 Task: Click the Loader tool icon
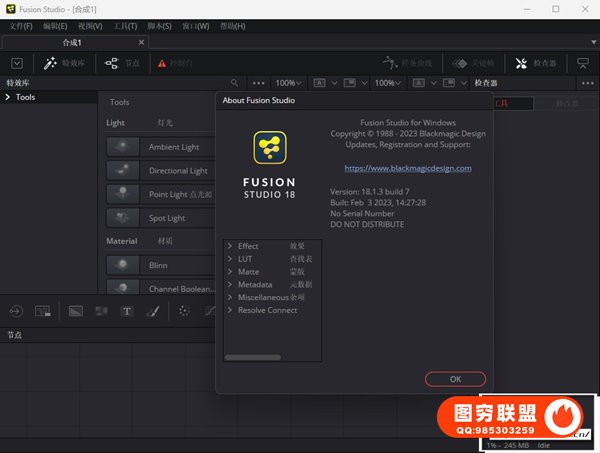(x=17, y=311)
